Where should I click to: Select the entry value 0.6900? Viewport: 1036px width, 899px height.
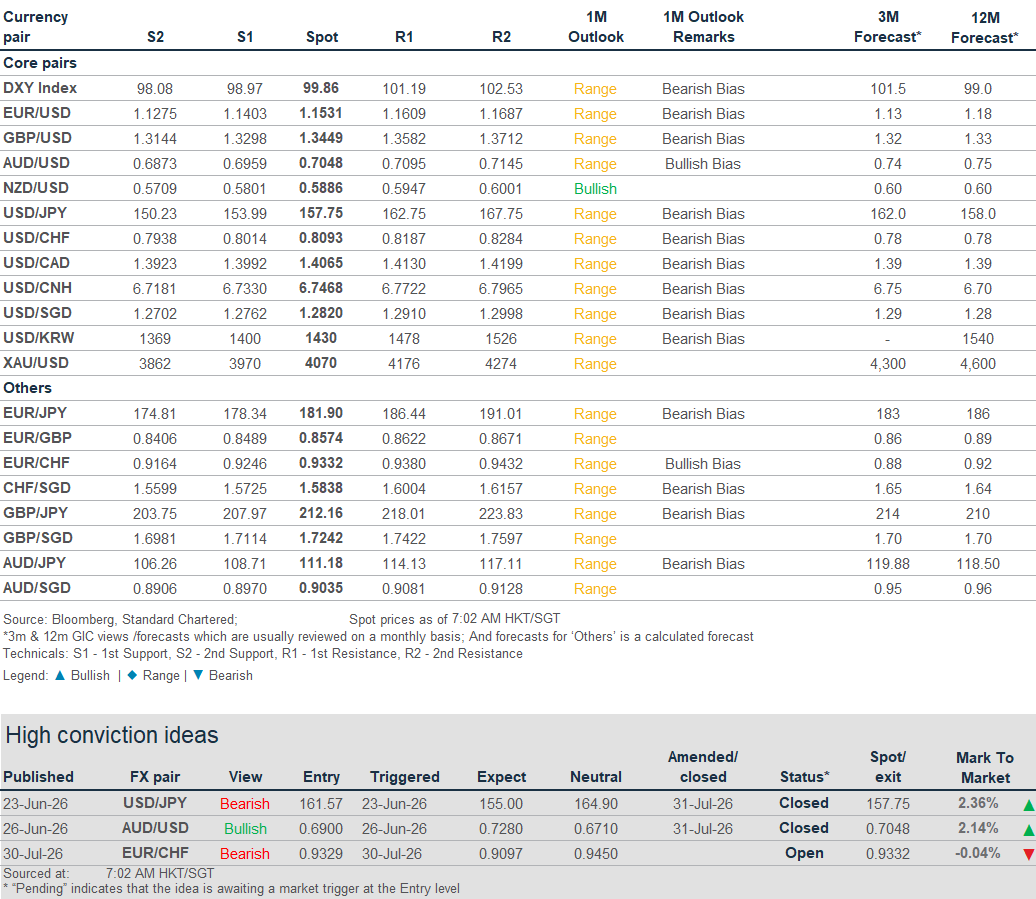click(321, 829)
